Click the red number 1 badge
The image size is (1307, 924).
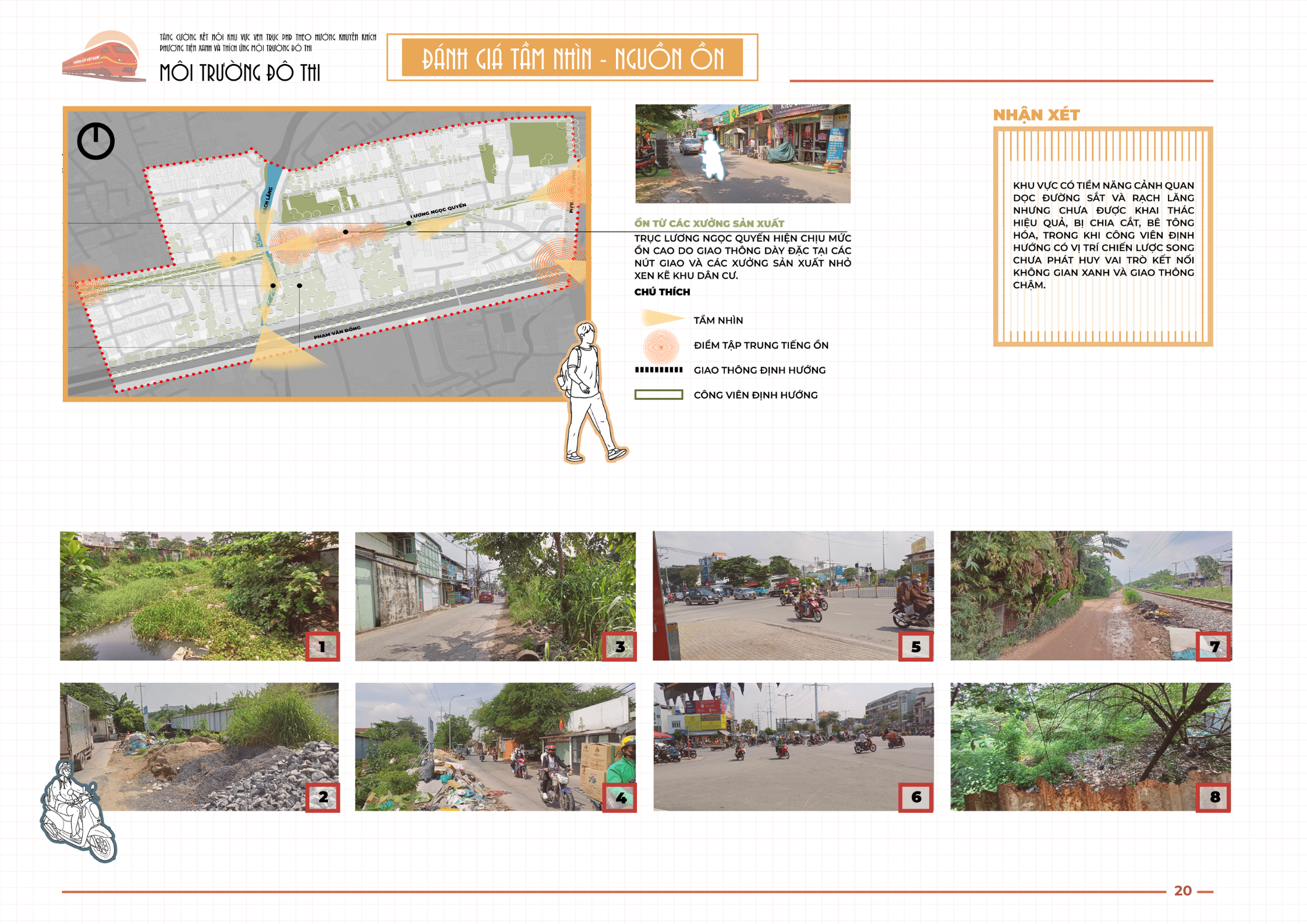pyautogui.click(x=322, y=647)
